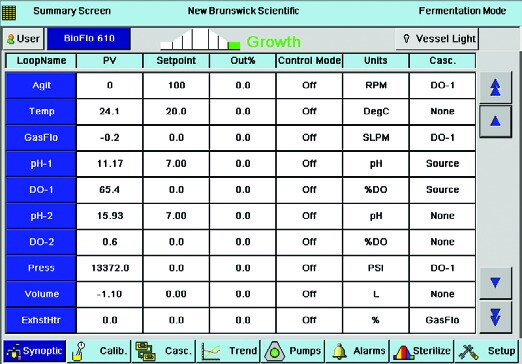Screen dimensions: 522x364
Task: Click the ExhstHtr cascade cell GasFlo
Action: [x=442, y=320]
